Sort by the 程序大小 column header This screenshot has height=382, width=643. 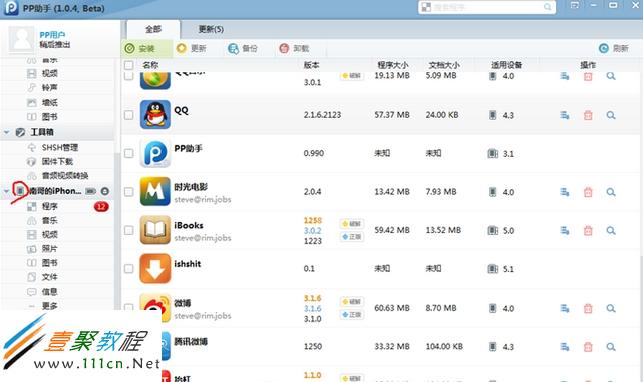[x=392, y=65]
